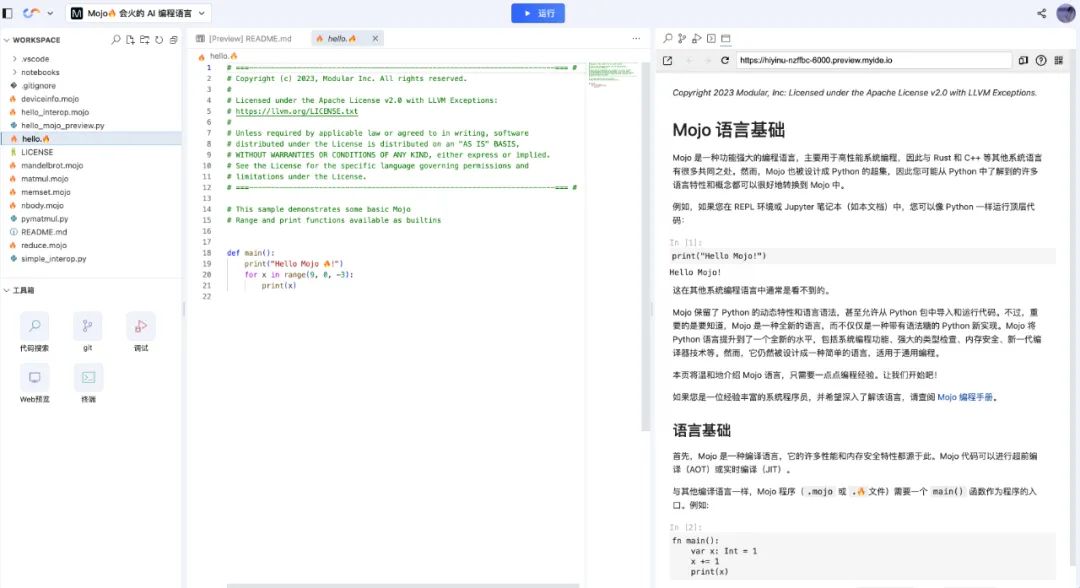Click the editor vertical scrollbar

[x=646, y=248]
